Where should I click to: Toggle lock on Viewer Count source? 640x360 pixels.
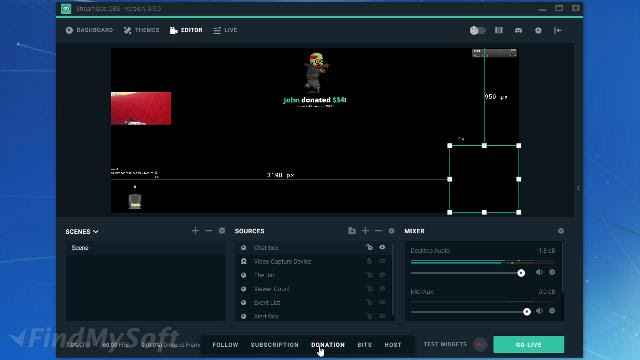(369, 289)
